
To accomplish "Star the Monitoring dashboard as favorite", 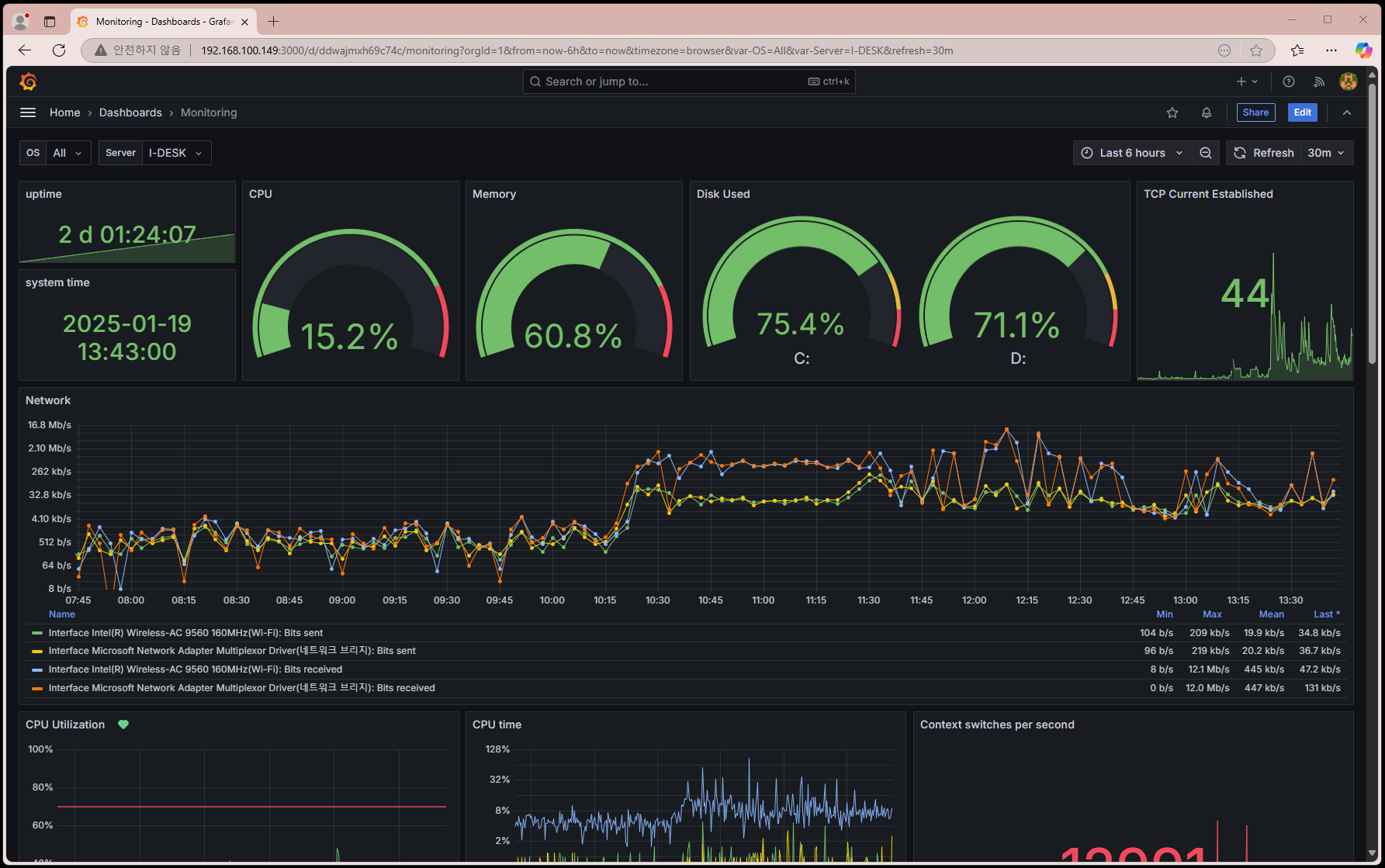I will click(1172, 112).
